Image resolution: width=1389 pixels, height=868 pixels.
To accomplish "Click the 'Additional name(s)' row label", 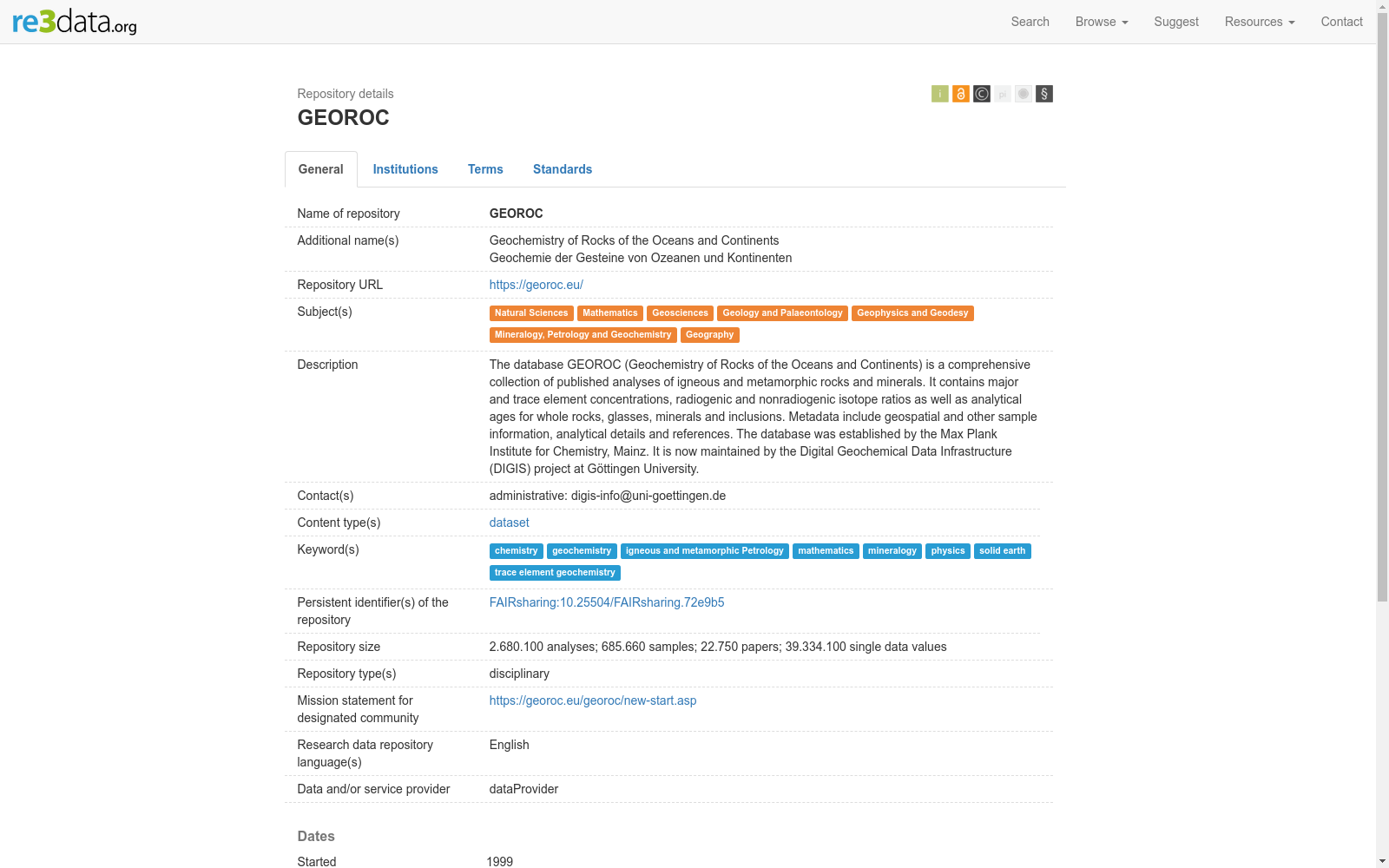I will [348, 240].
